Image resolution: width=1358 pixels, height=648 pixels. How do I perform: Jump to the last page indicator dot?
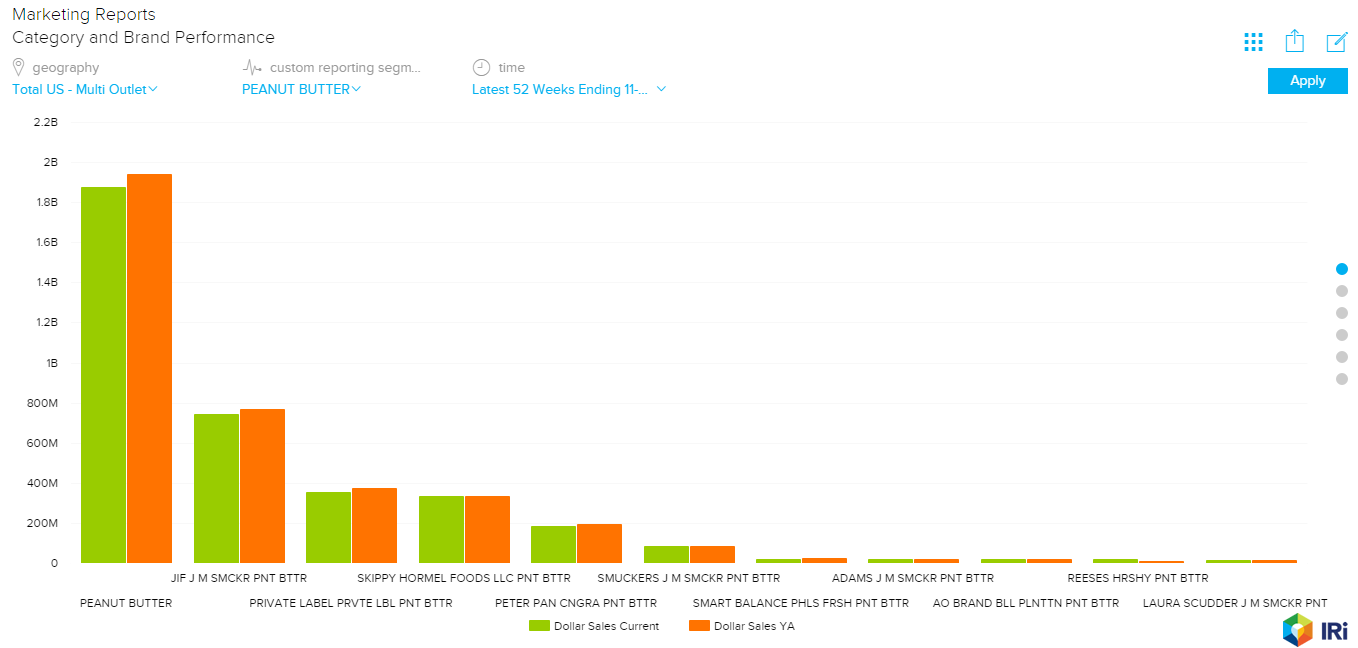1342,379
